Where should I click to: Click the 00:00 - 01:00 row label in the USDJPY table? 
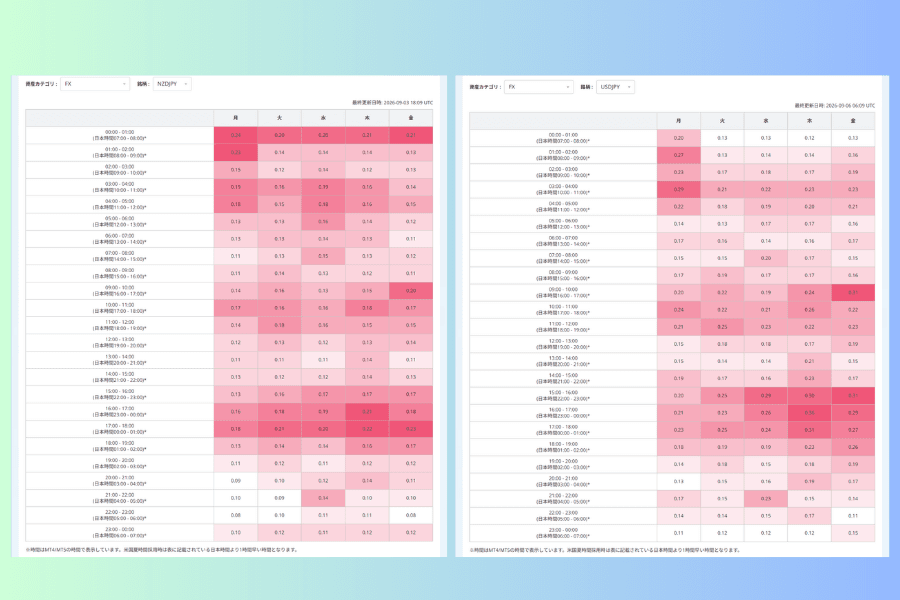click(563, 138)
